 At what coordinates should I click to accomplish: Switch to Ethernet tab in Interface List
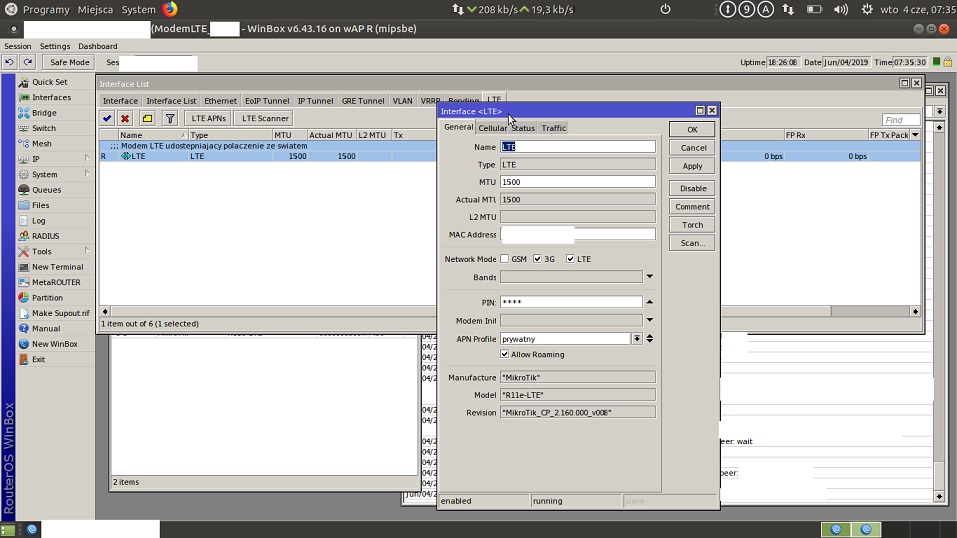coord(220,101)
